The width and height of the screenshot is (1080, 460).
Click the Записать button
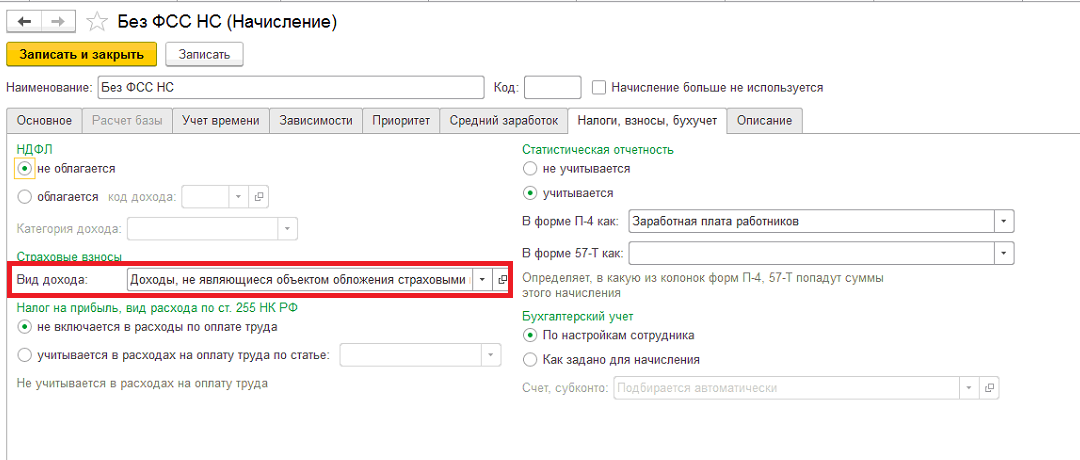coord(205,54)
